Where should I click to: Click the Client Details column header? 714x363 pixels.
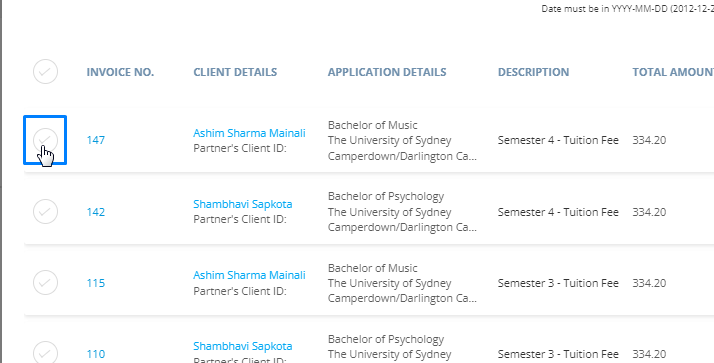pos(235,72)
